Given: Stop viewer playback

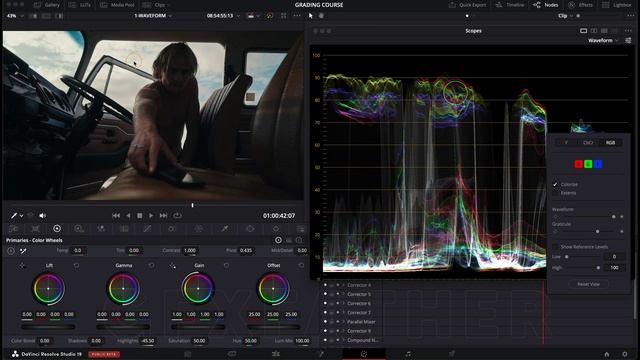Looking at the screenshot, I should coord(140,216).
